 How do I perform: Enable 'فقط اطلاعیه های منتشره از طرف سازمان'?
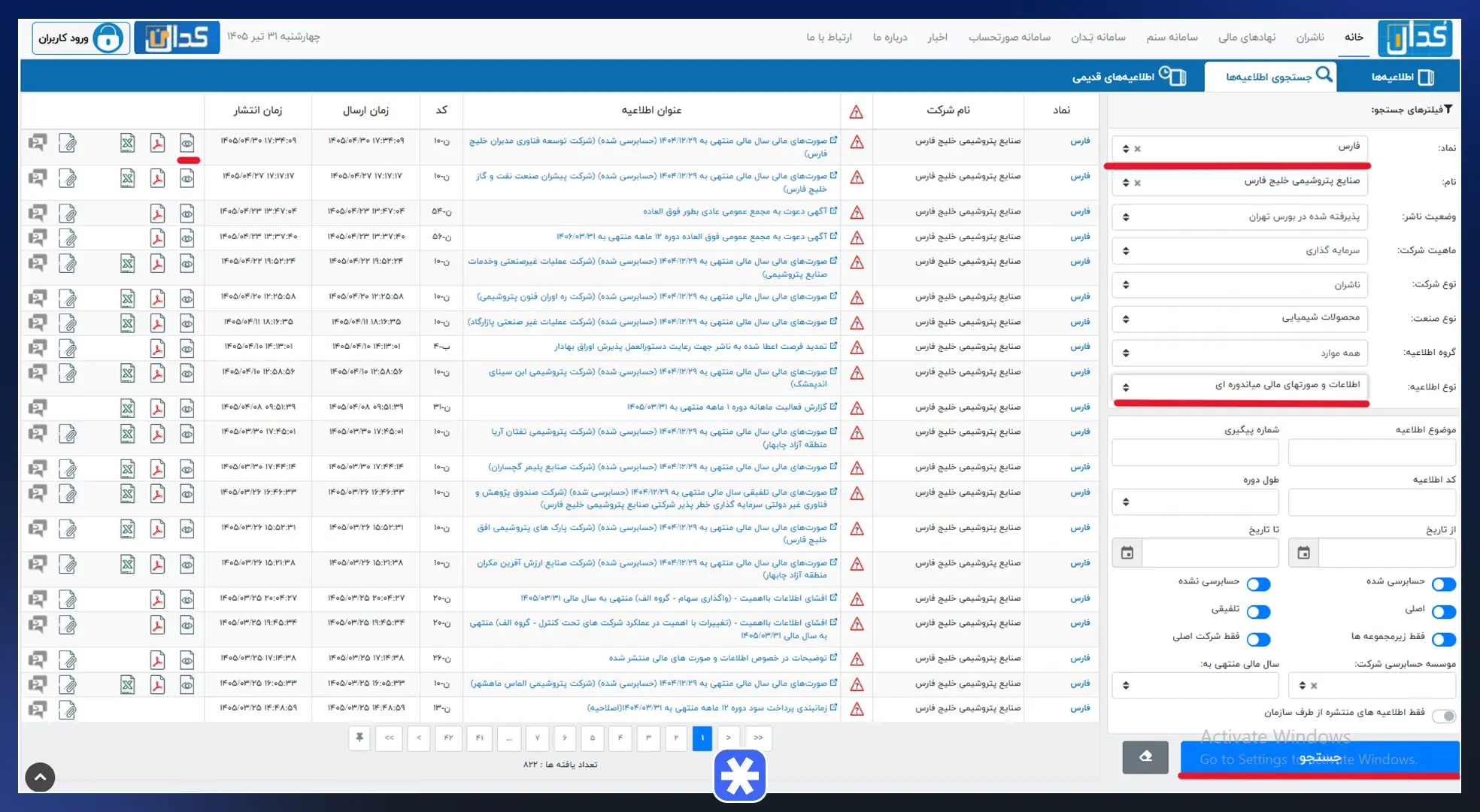tap(1444, 716)
